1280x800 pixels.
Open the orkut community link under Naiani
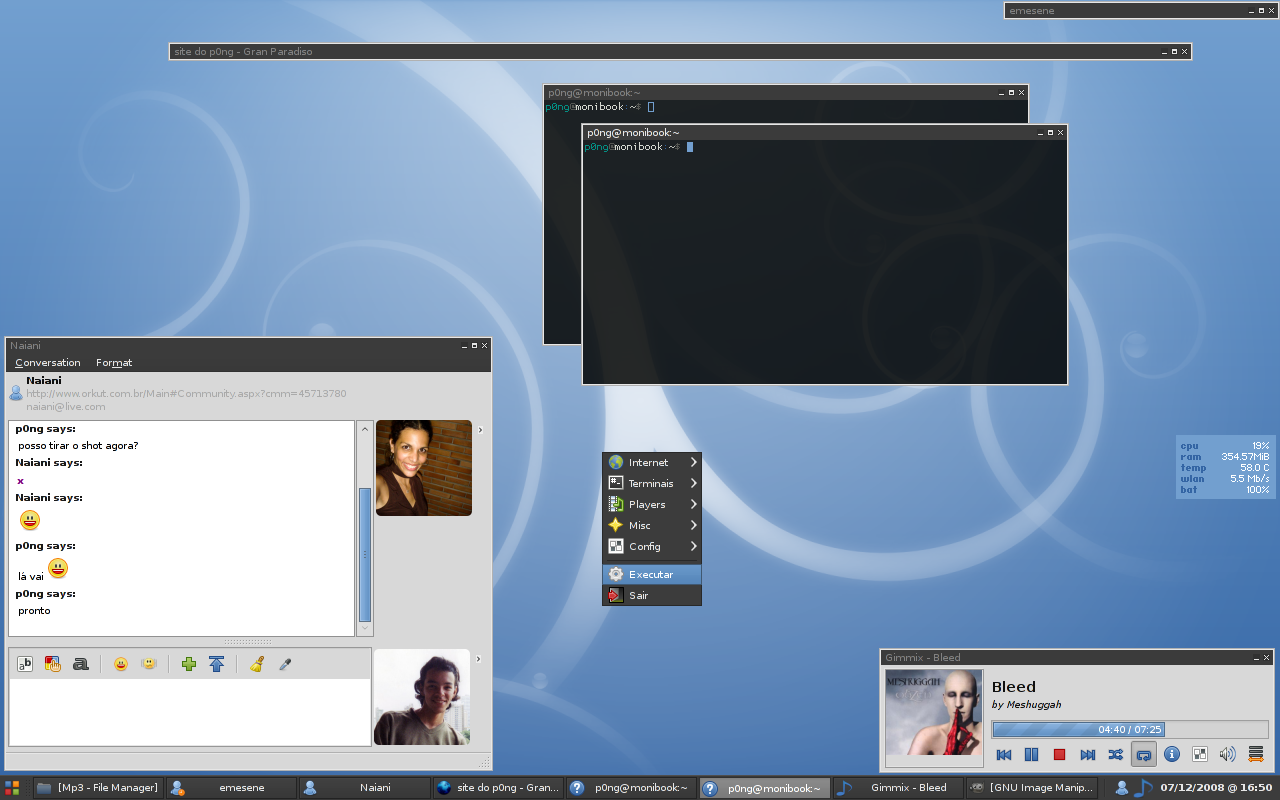(x=186, y=393)
